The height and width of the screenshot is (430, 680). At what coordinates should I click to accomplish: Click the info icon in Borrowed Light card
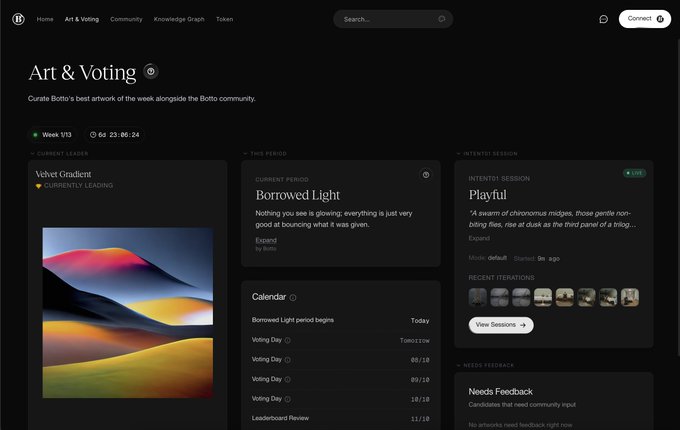click(x=426, y=175)
